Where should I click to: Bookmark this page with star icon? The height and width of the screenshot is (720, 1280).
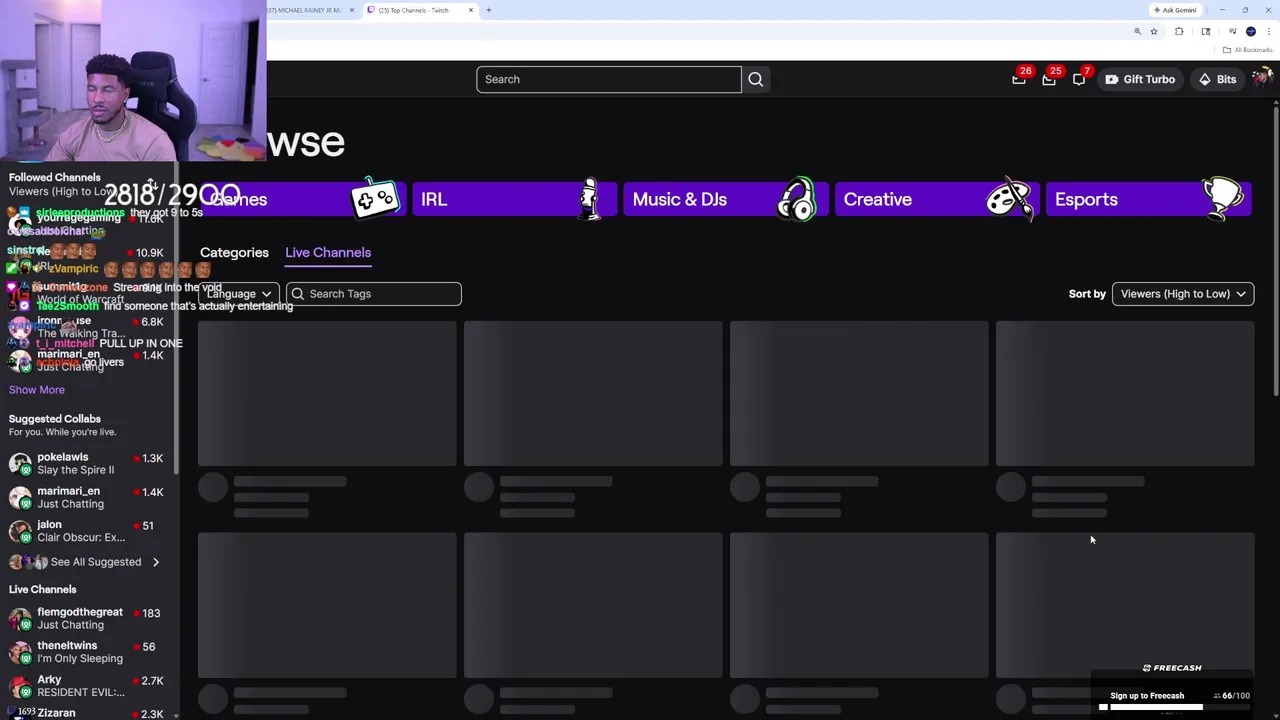1153,32
